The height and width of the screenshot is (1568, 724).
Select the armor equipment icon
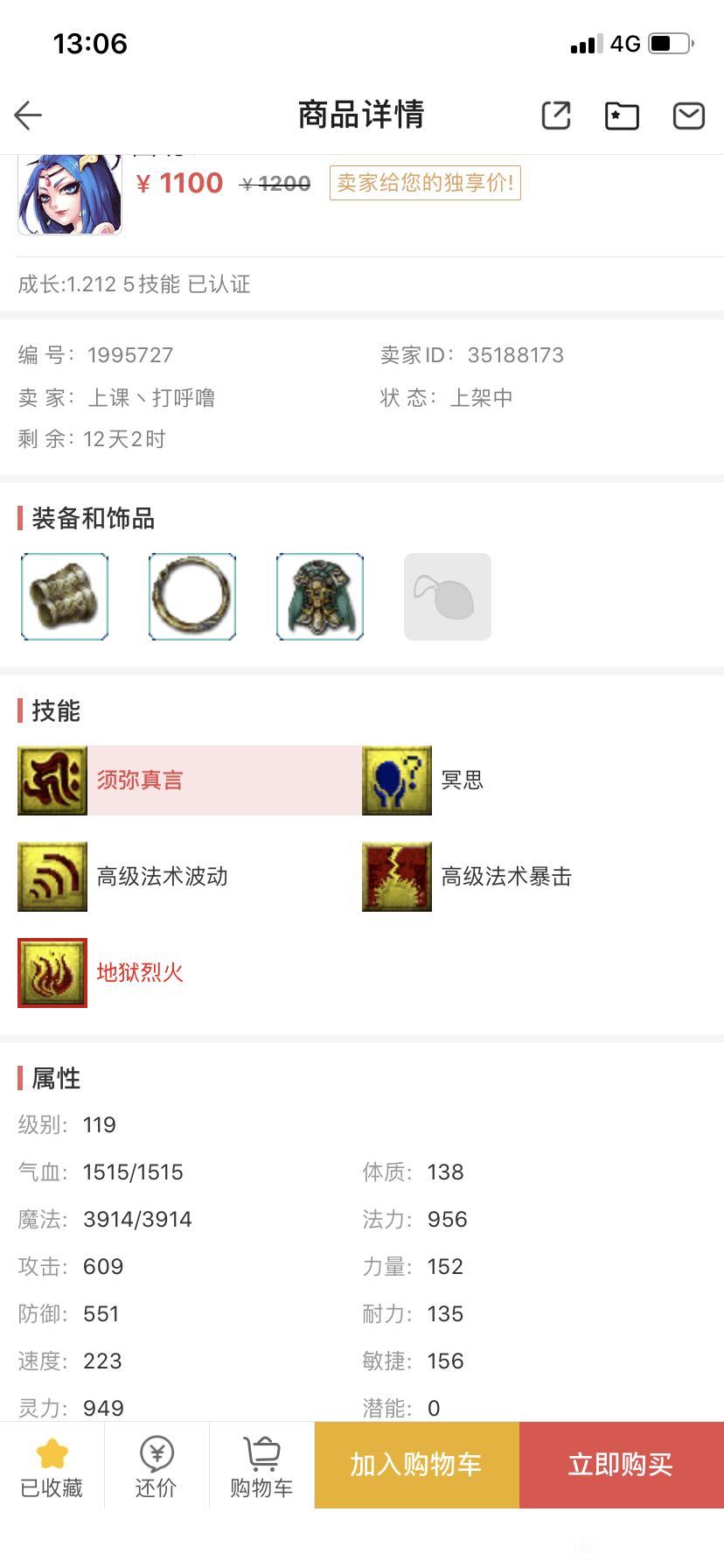point(320,597)
